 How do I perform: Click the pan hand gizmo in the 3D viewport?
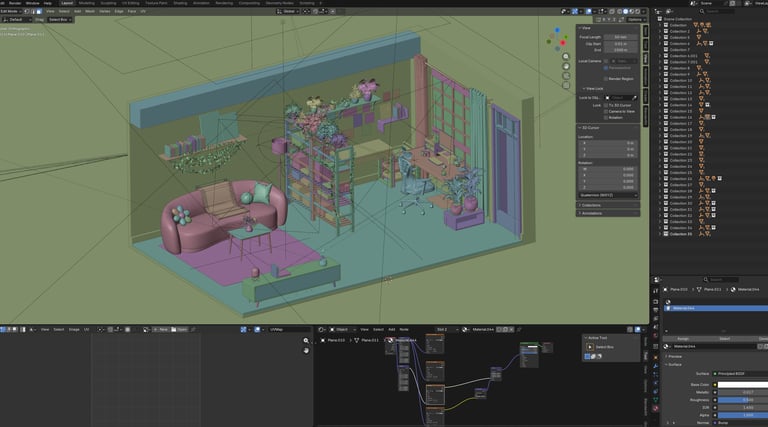[x=566, y=66]
